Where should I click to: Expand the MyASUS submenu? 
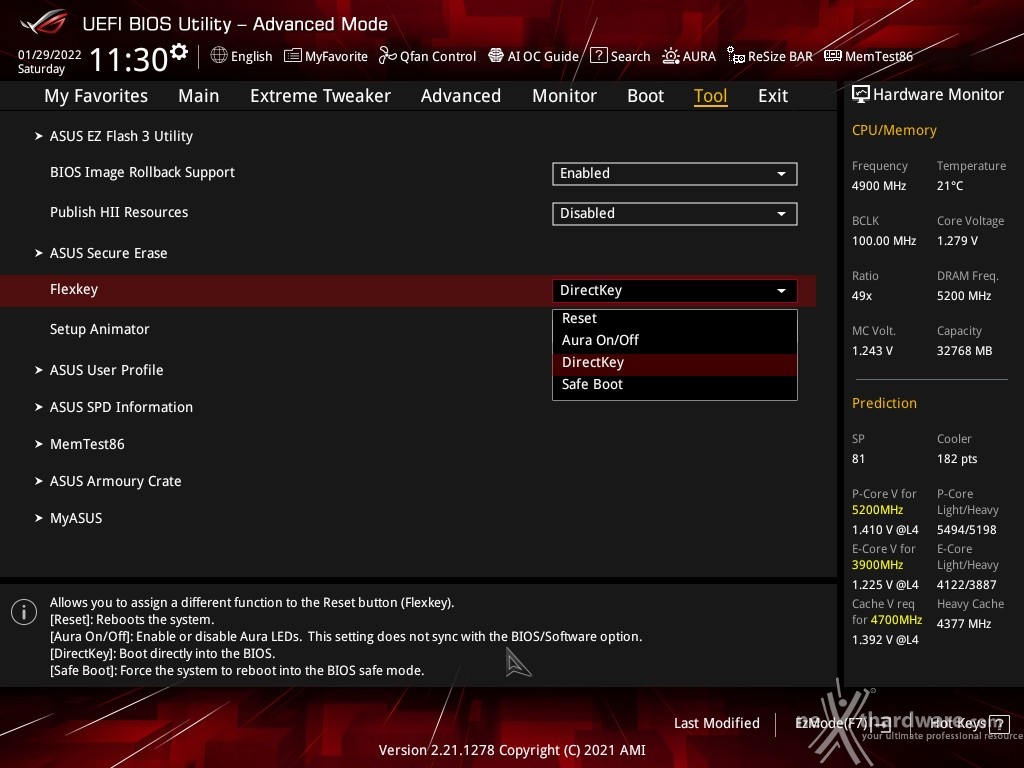pos(76,519)
